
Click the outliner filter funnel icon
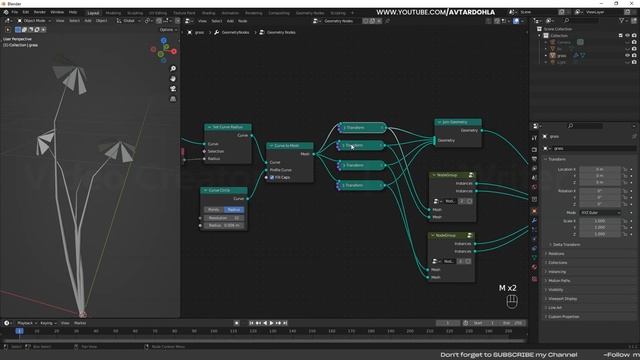tap(622, 20)
